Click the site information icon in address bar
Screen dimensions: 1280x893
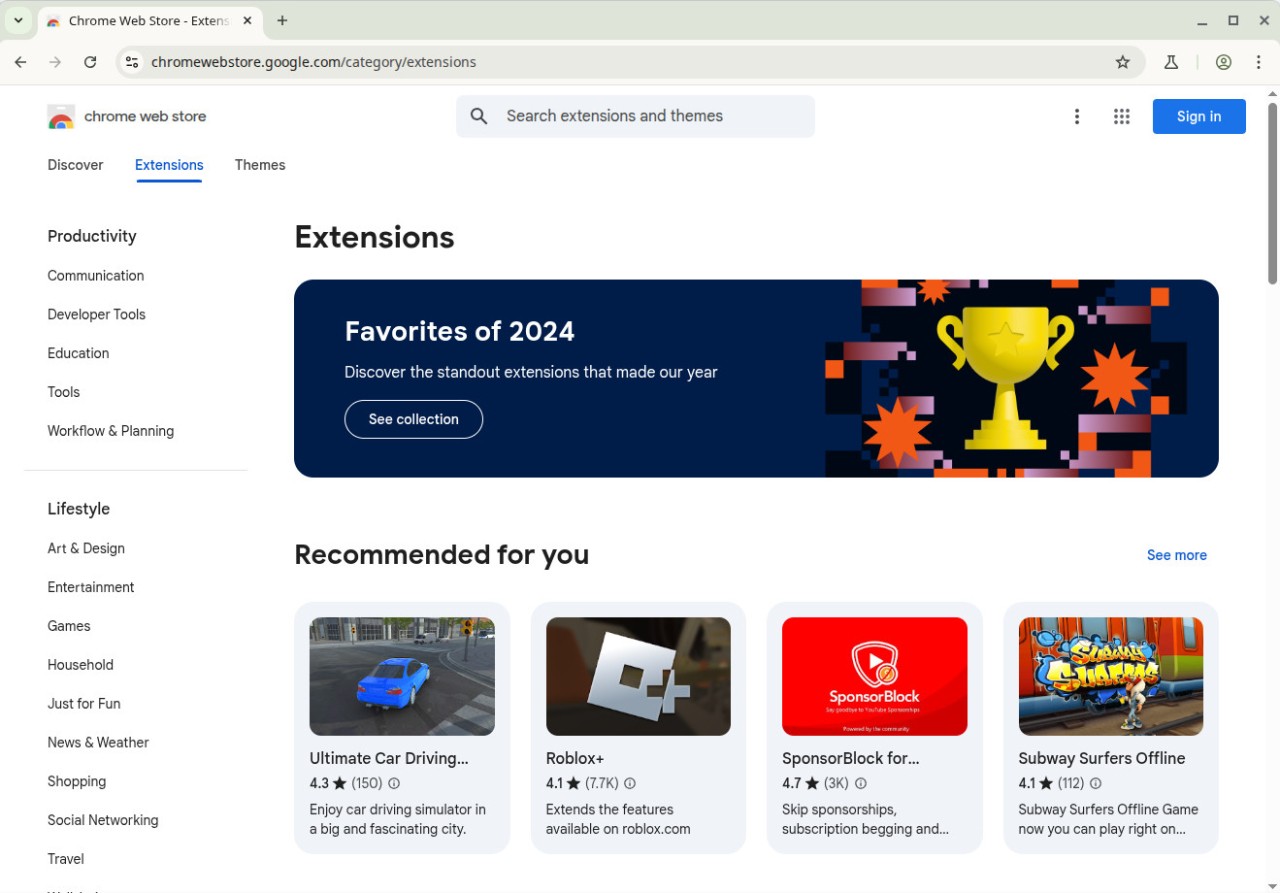[x=133, y=61]
